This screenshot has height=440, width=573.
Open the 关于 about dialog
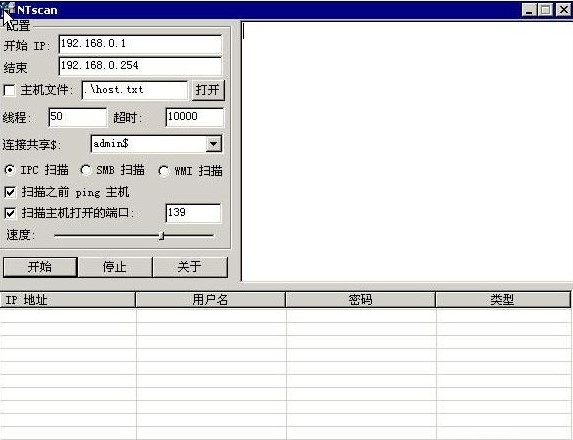pos(190,267)
